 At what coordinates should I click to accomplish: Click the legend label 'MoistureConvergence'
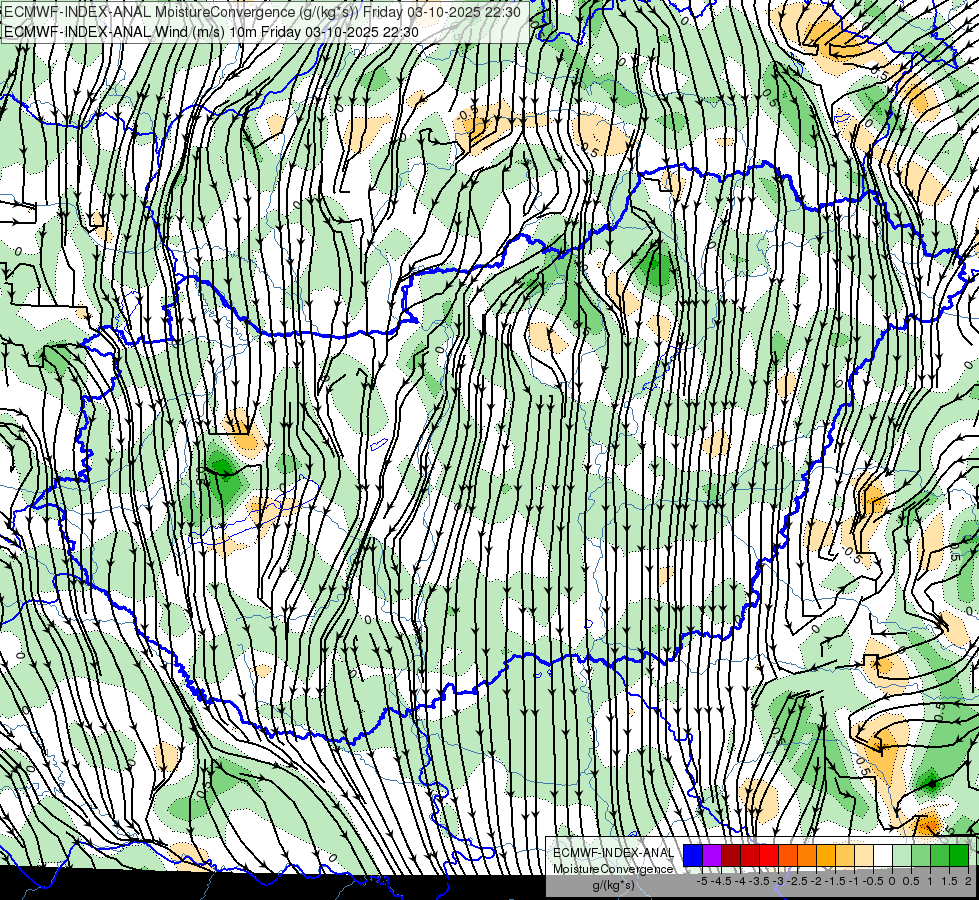tap(613, 869)
